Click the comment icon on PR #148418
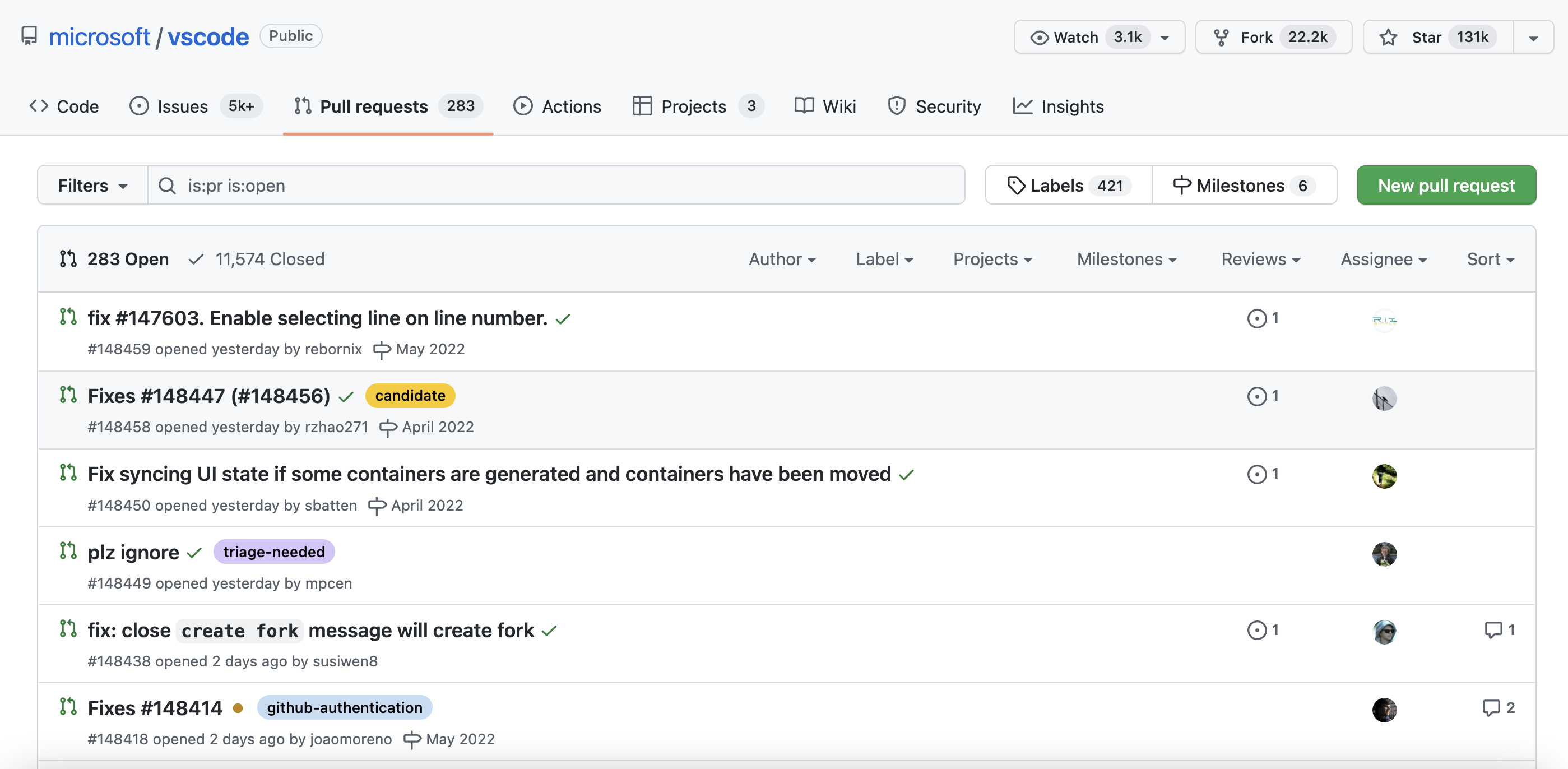The height and width of the screenshot is (769, 1568). [1491, 707]
